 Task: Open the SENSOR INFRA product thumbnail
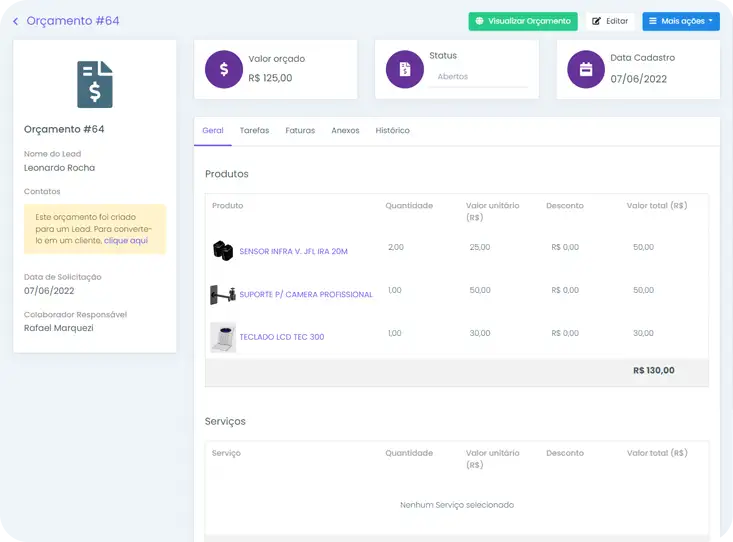coord(222,251)
